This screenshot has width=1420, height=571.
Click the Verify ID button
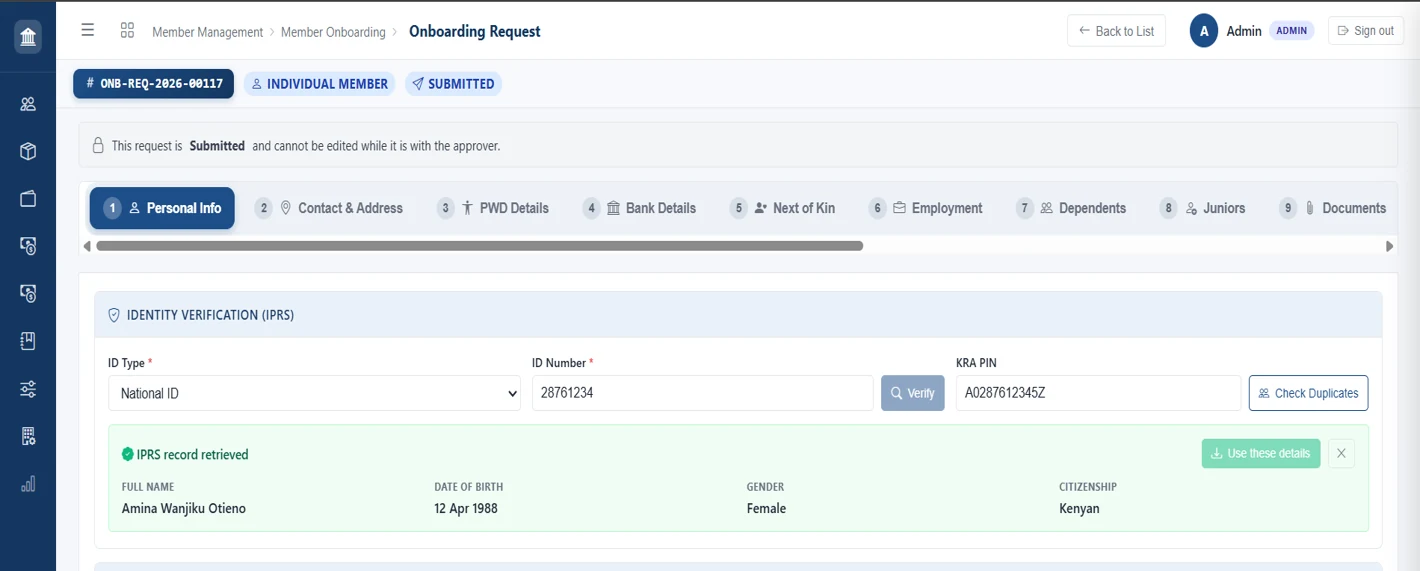point(913,393)
